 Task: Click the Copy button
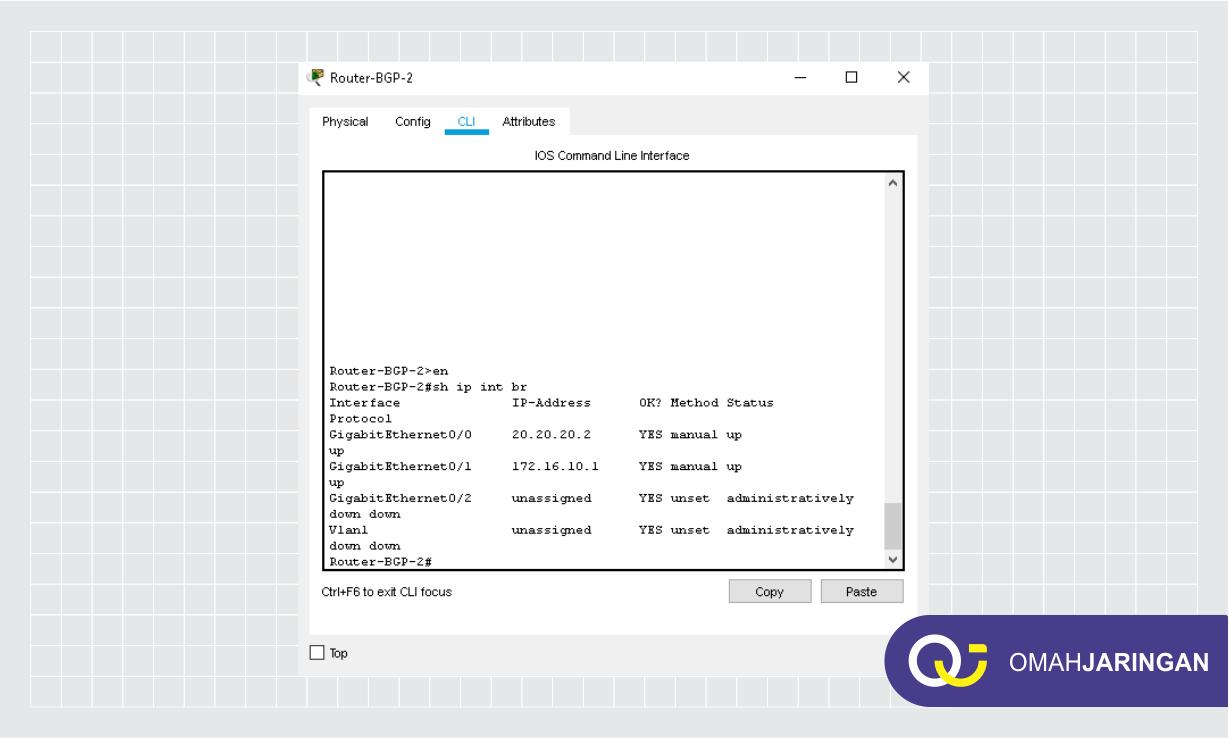pos(769,591)
